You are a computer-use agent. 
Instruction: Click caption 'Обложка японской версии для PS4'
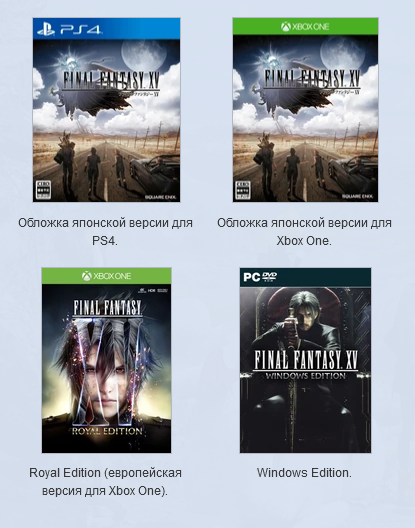point(105,232)
